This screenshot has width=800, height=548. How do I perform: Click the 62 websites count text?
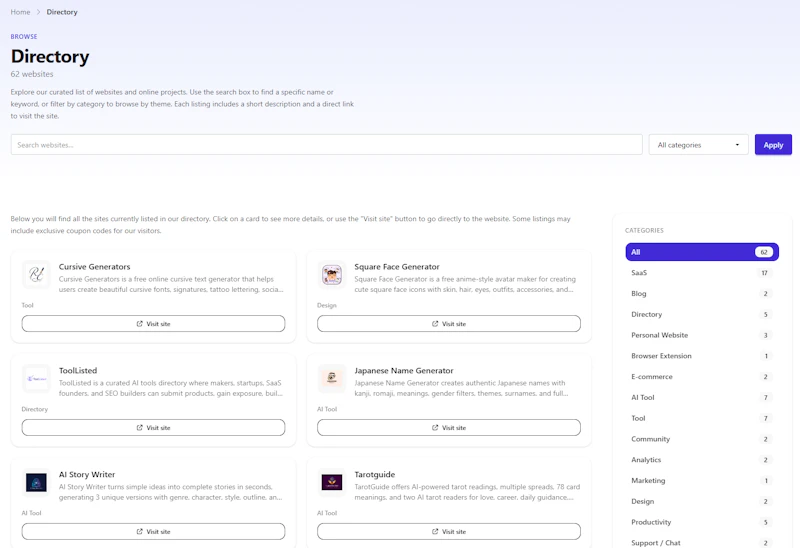(x=32, y=74)
